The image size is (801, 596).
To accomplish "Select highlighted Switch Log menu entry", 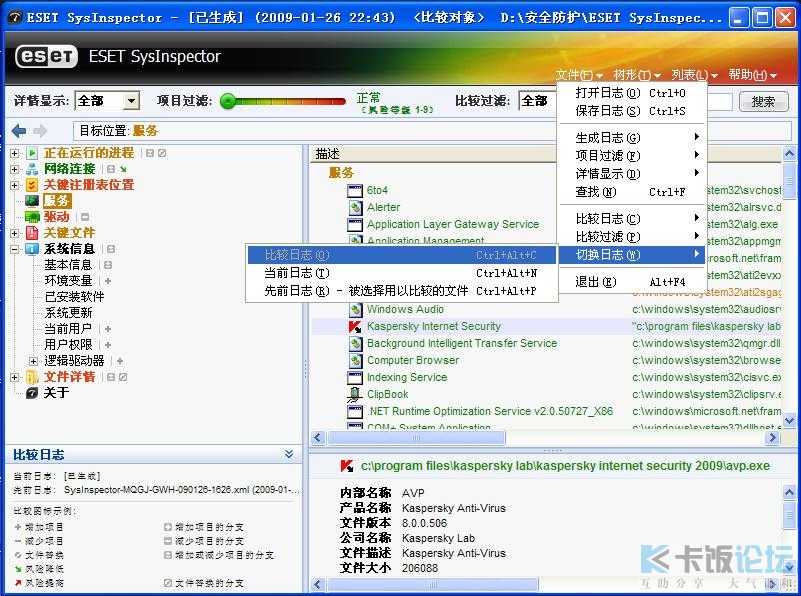I will [631, 254].
